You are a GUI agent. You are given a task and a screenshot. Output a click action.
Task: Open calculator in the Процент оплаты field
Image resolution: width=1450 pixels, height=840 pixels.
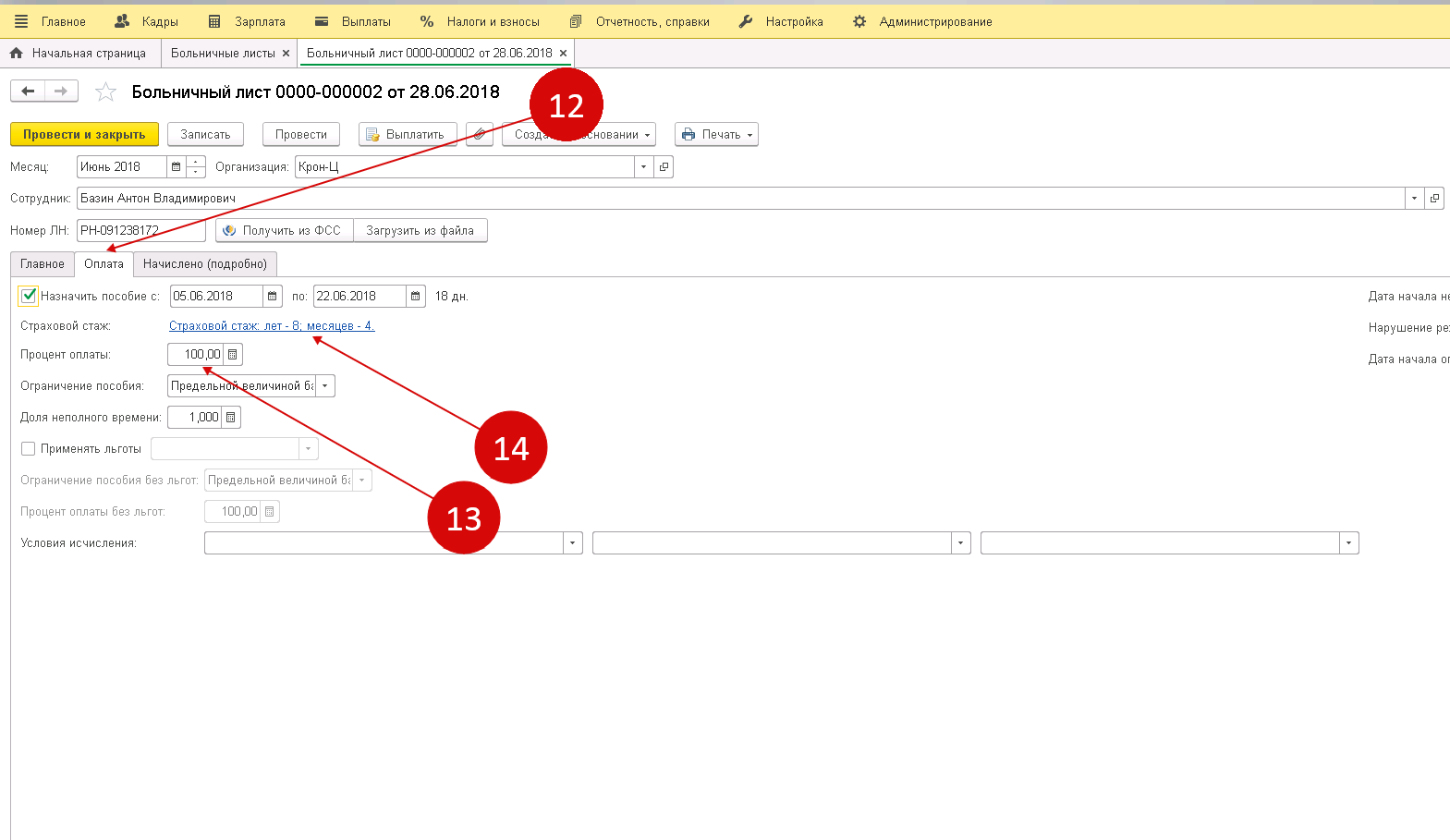(232, 355)
